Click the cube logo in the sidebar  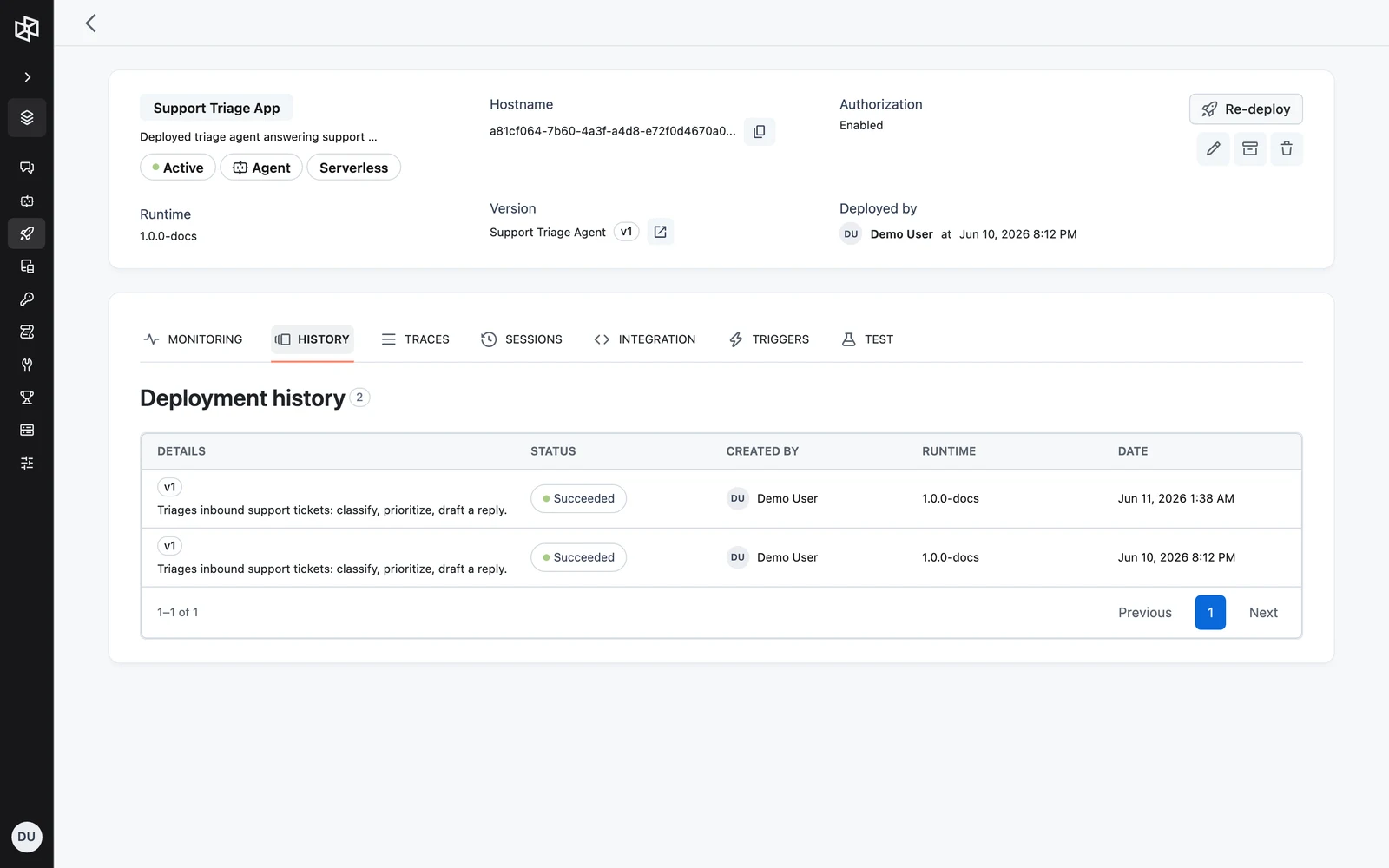point(27,29)
